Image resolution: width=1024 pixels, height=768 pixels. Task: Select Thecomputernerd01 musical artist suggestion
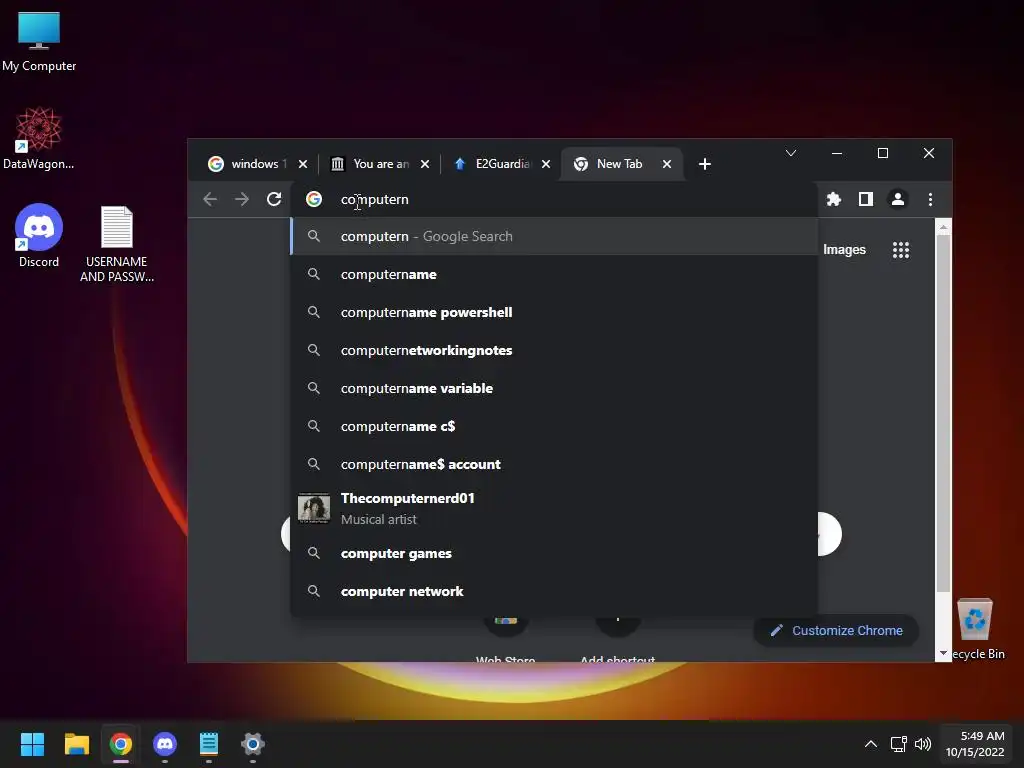coord(554,508)
